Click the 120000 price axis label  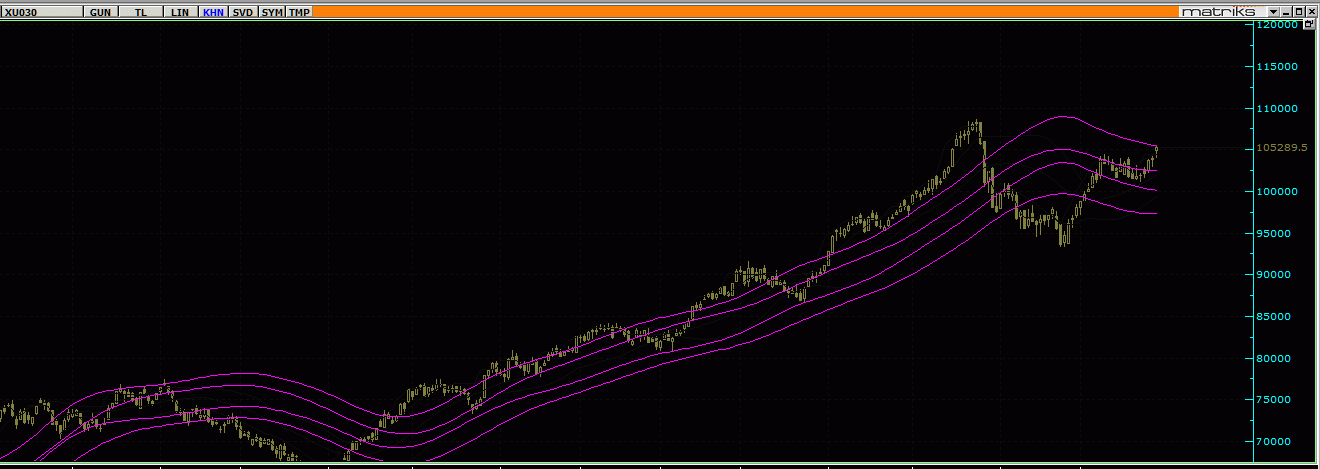point(1277,24)
